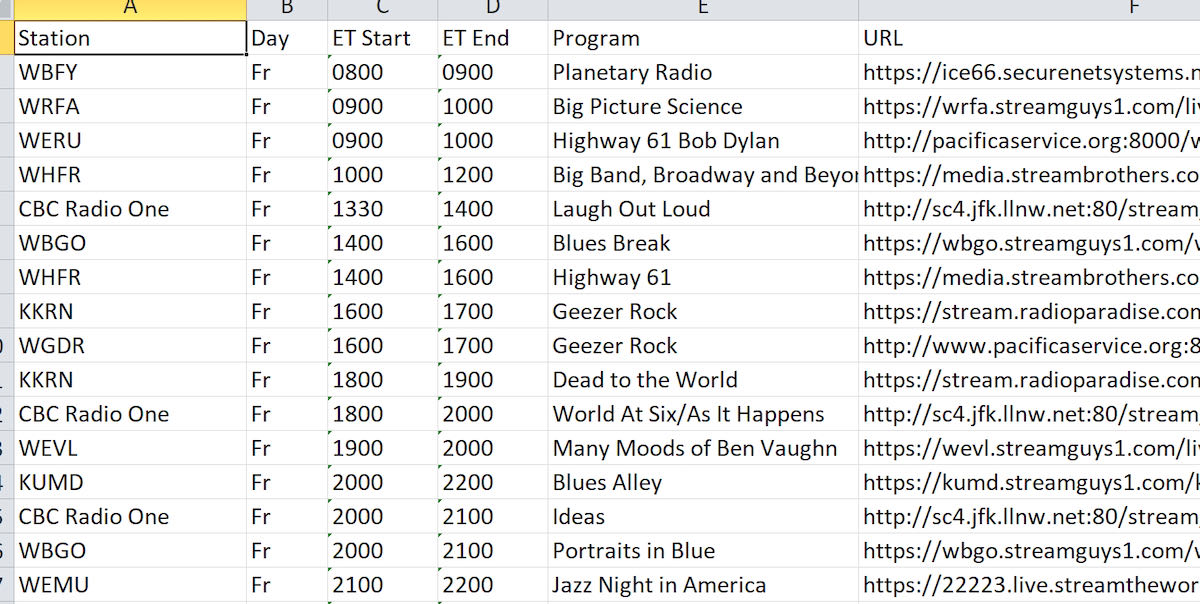The height and width of the screenshot is (604, 1200).
Task: Select the WEVL station cell
Action: click(130, 448)
